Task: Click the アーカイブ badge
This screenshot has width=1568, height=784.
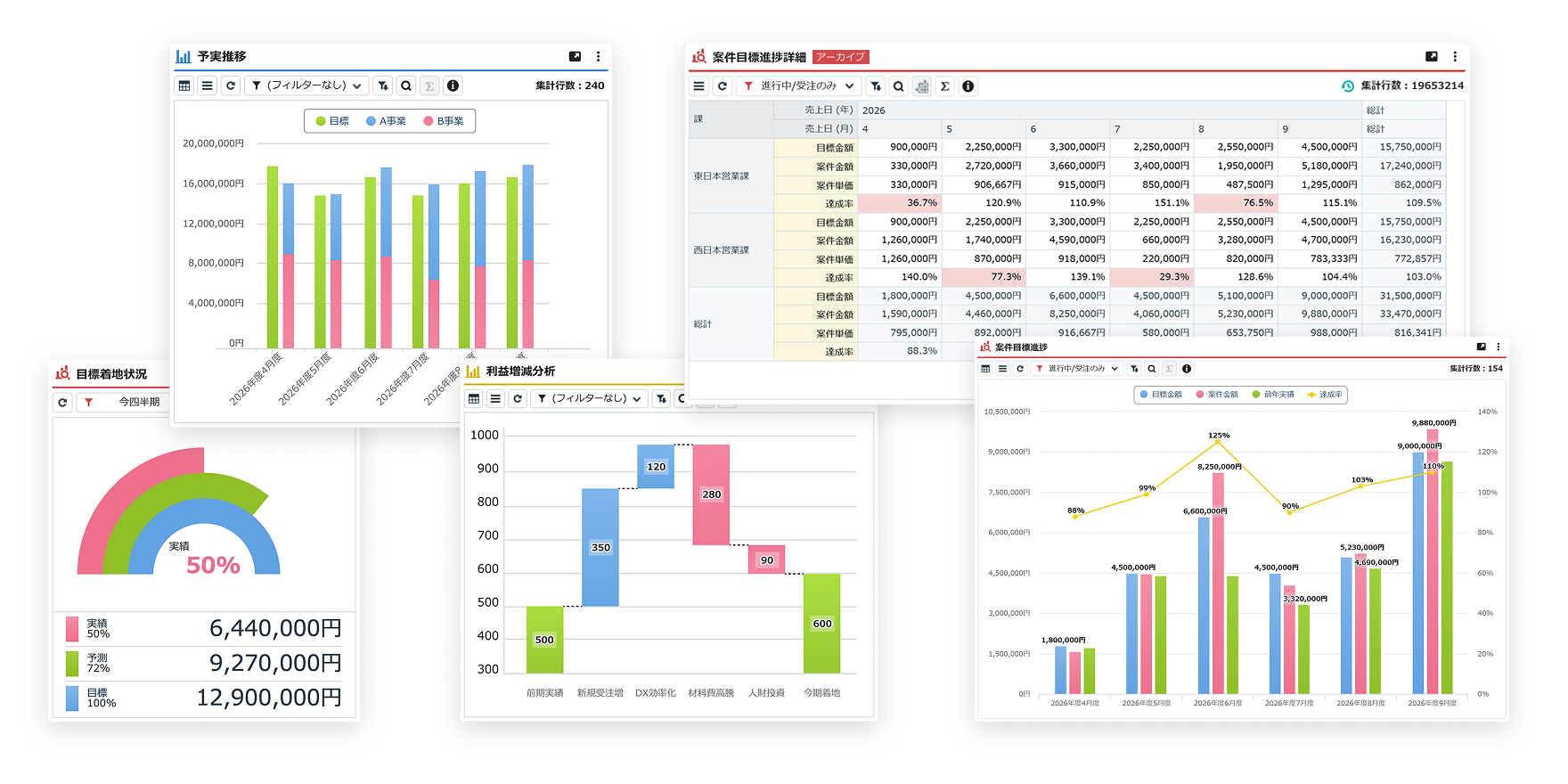Action: [x=840, y=57]
